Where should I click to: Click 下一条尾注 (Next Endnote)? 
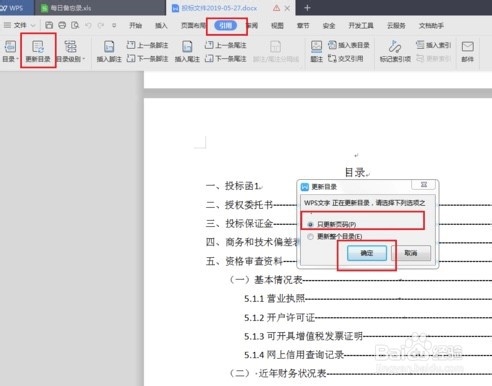[x=226, y=59]
